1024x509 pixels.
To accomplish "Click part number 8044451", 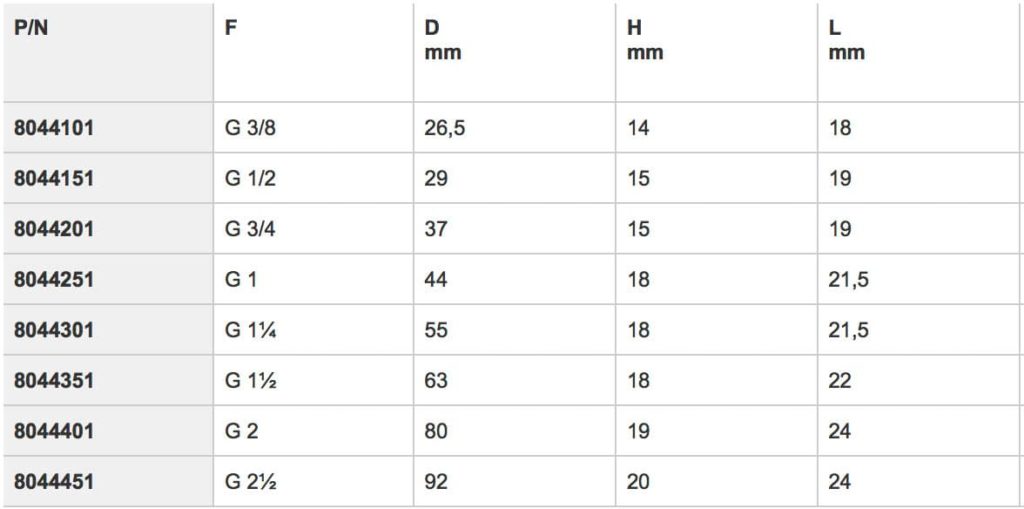I will (x=54, y=482).
